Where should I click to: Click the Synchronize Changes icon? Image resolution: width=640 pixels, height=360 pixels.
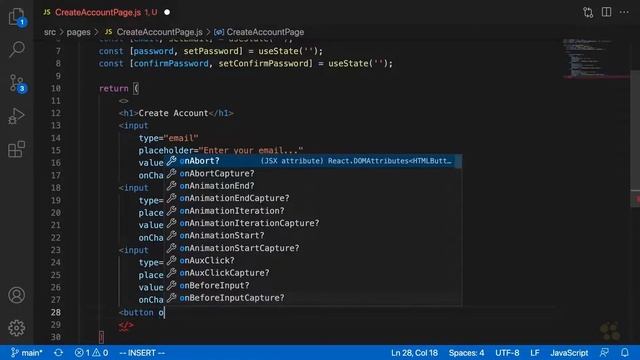coord(58,353)
